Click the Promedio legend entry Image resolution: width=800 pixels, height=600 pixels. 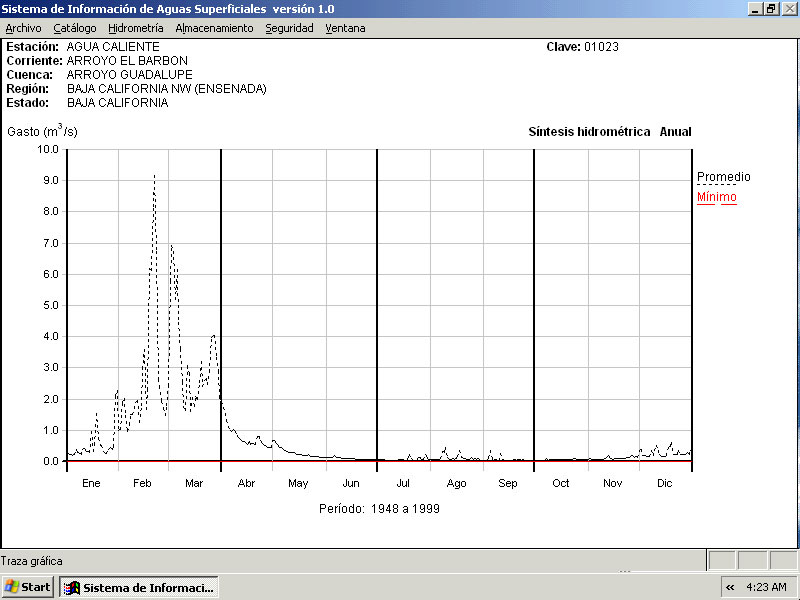(x=723, y=177)
